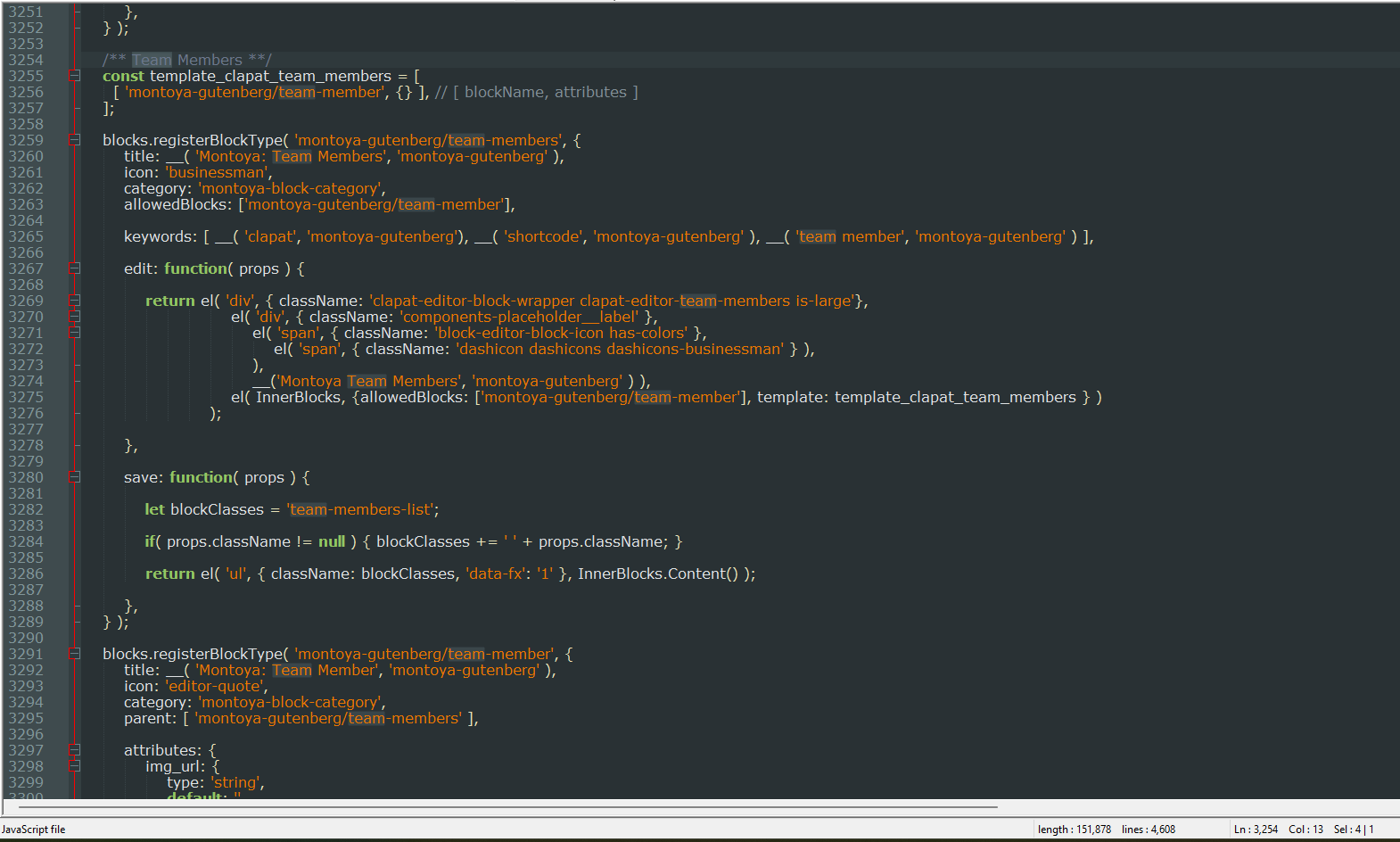Click line number 3254 in the margin

26,60
